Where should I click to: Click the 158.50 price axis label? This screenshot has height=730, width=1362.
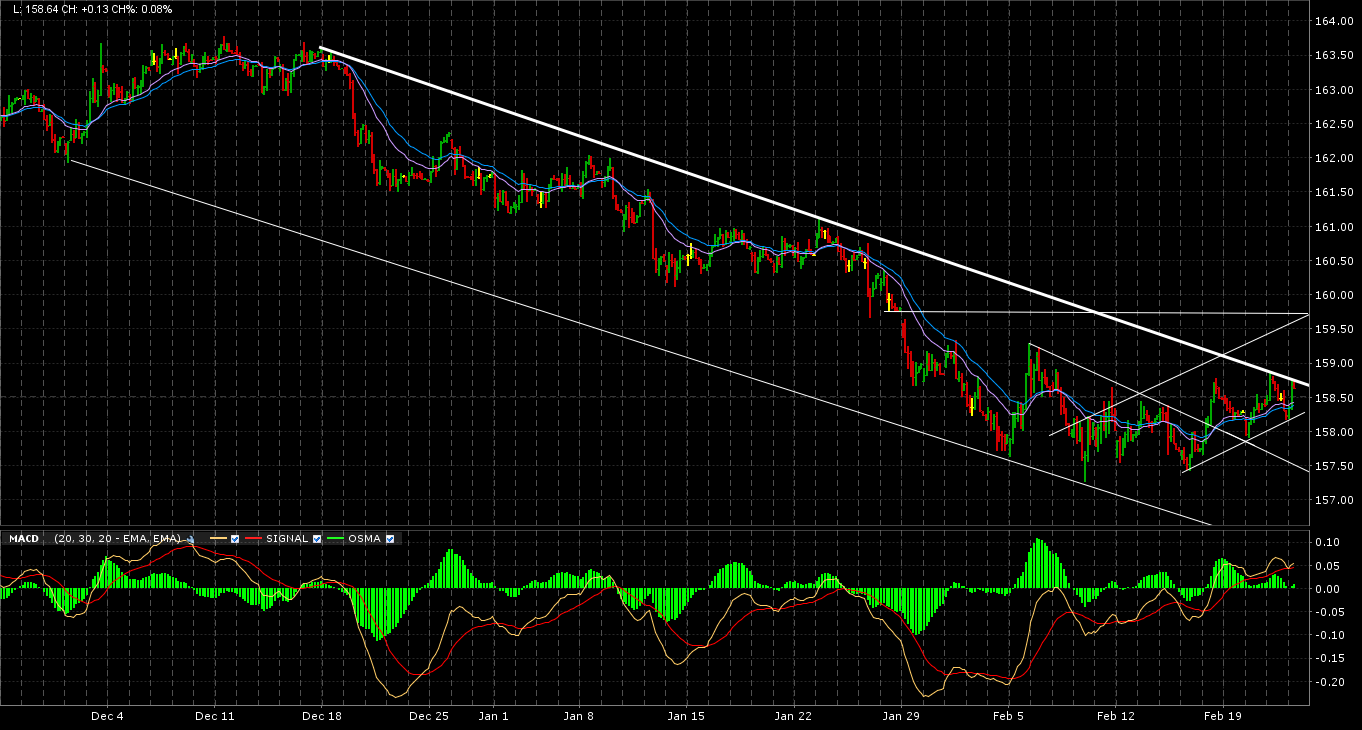click(x=1335, y=398)
